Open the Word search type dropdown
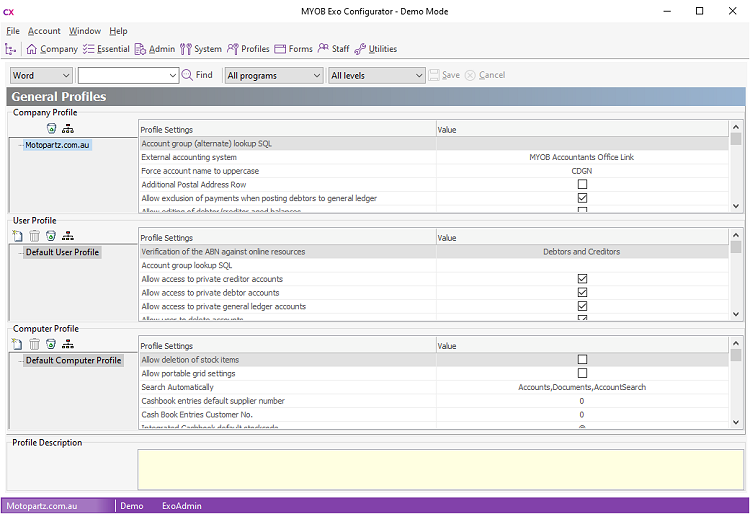 pyautogui.click(x=41, y=76)
